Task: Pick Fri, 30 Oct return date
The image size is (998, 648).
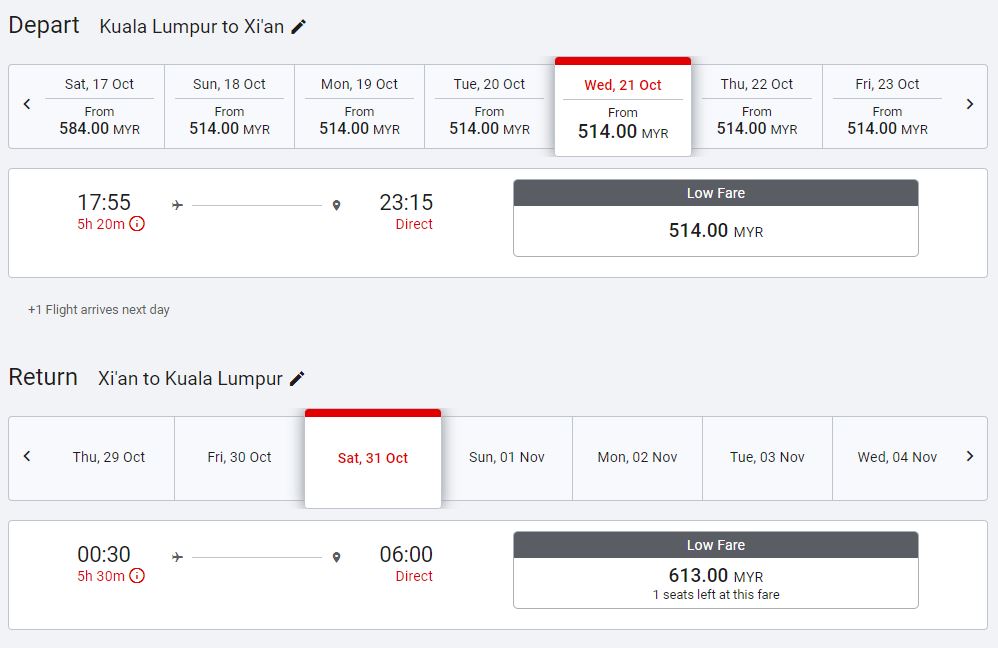Action: pos(239,457)
